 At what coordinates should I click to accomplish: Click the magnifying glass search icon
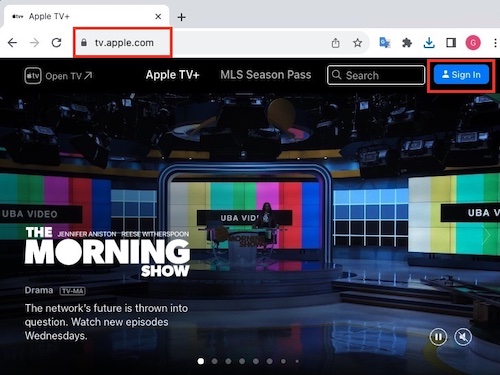337,75
